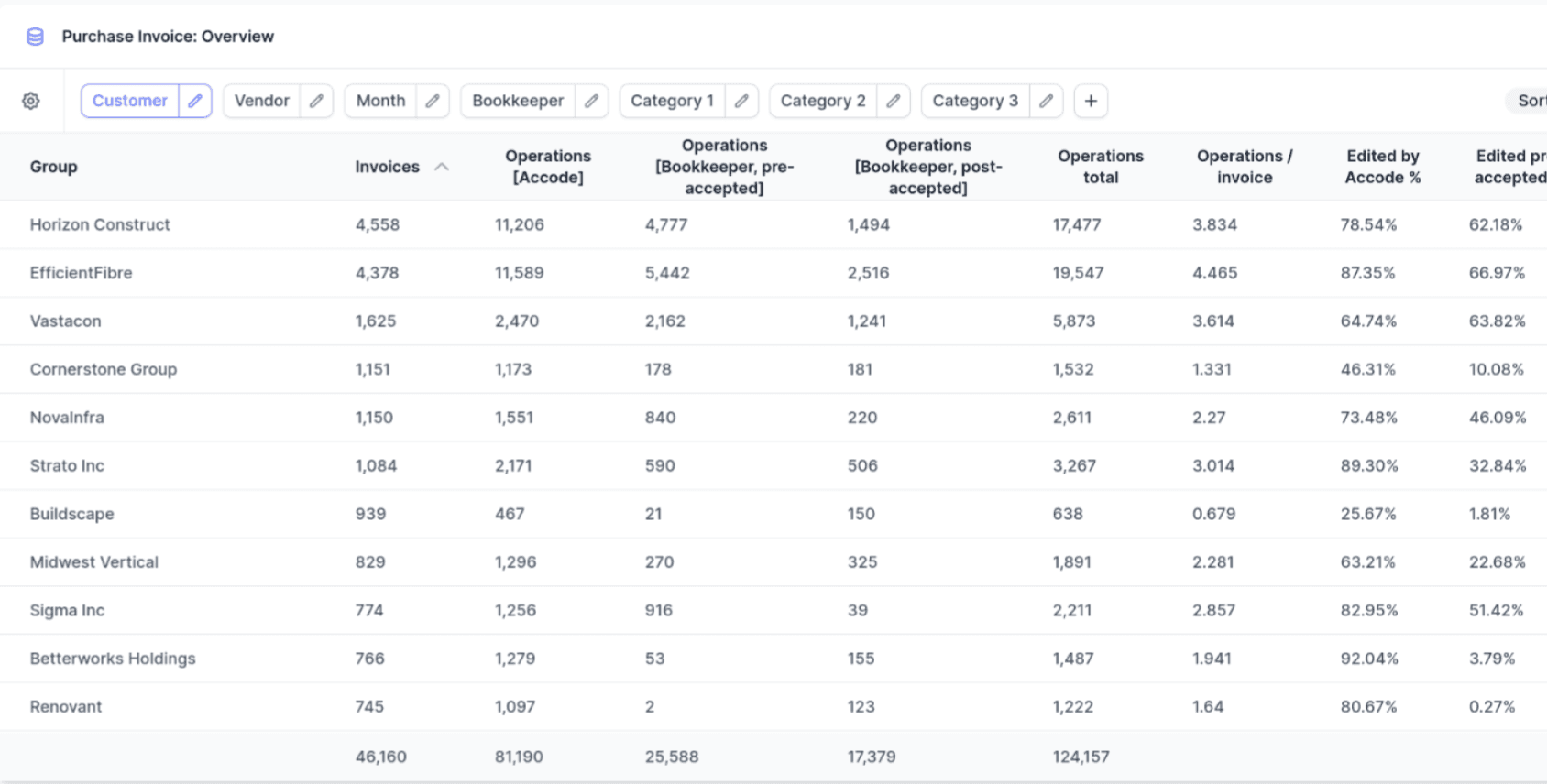
Task: Click the pencil icon next to Month
Action: pyautogui.click(x=433, y=101)
